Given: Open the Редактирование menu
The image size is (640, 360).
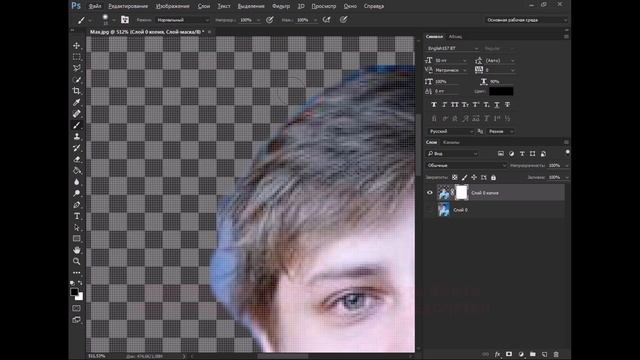Looking at the screenshot, I should click(128, 6).
